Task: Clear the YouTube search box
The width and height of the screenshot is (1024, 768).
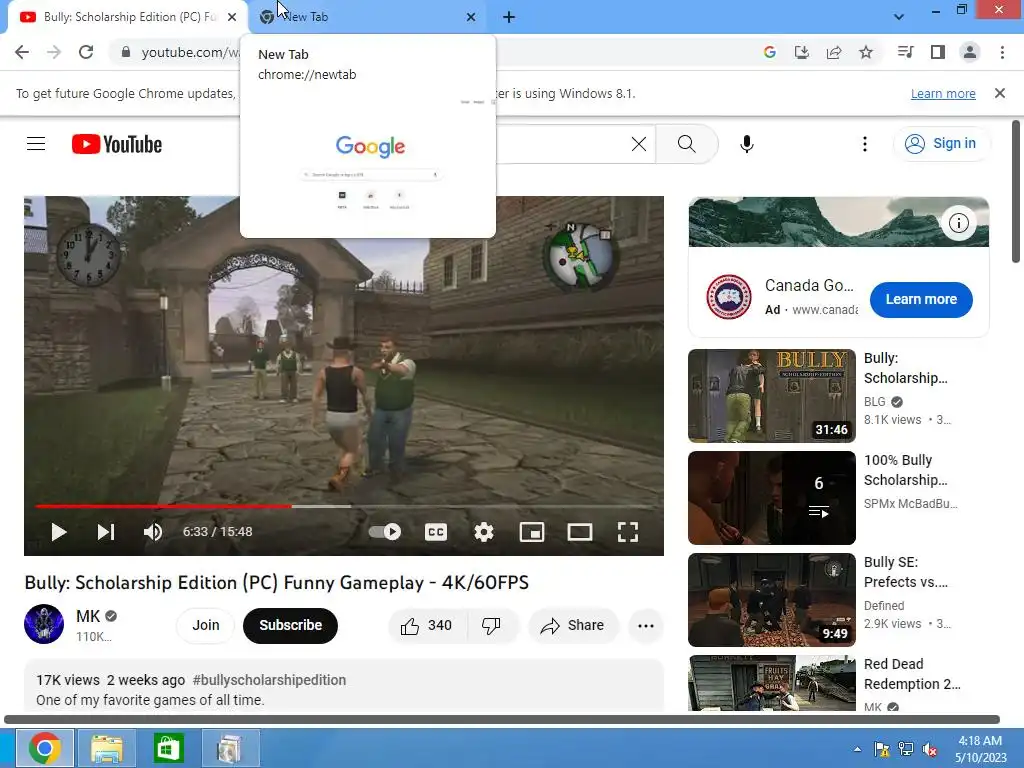Action: pyautogui.click(x=639, y=144)
